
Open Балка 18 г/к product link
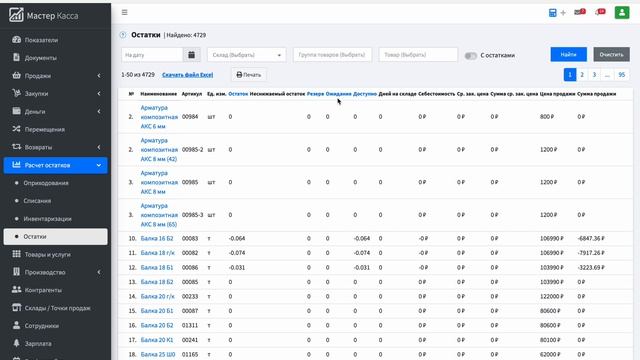(158, 253)
